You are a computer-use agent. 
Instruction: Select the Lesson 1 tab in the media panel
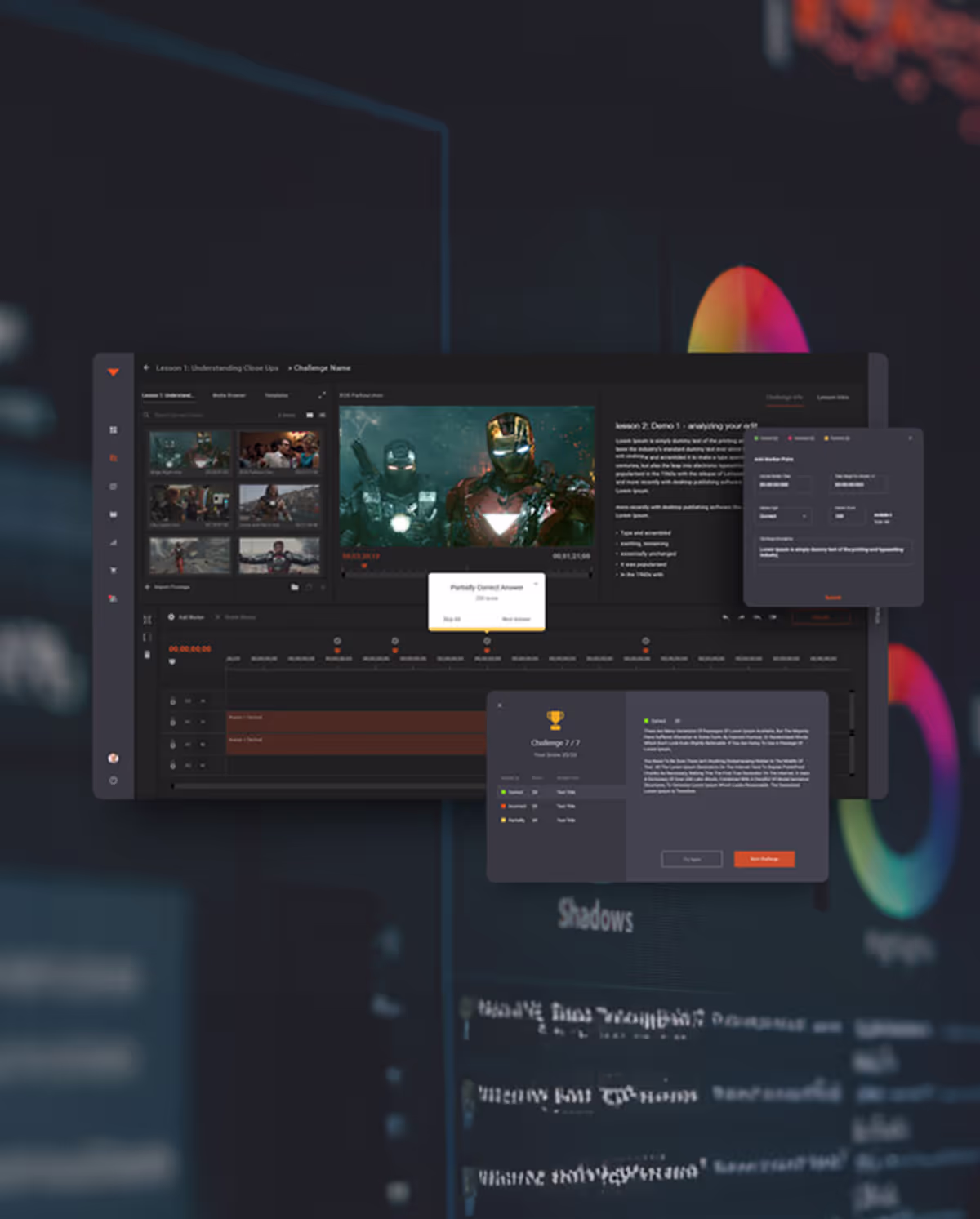(168, 395)
